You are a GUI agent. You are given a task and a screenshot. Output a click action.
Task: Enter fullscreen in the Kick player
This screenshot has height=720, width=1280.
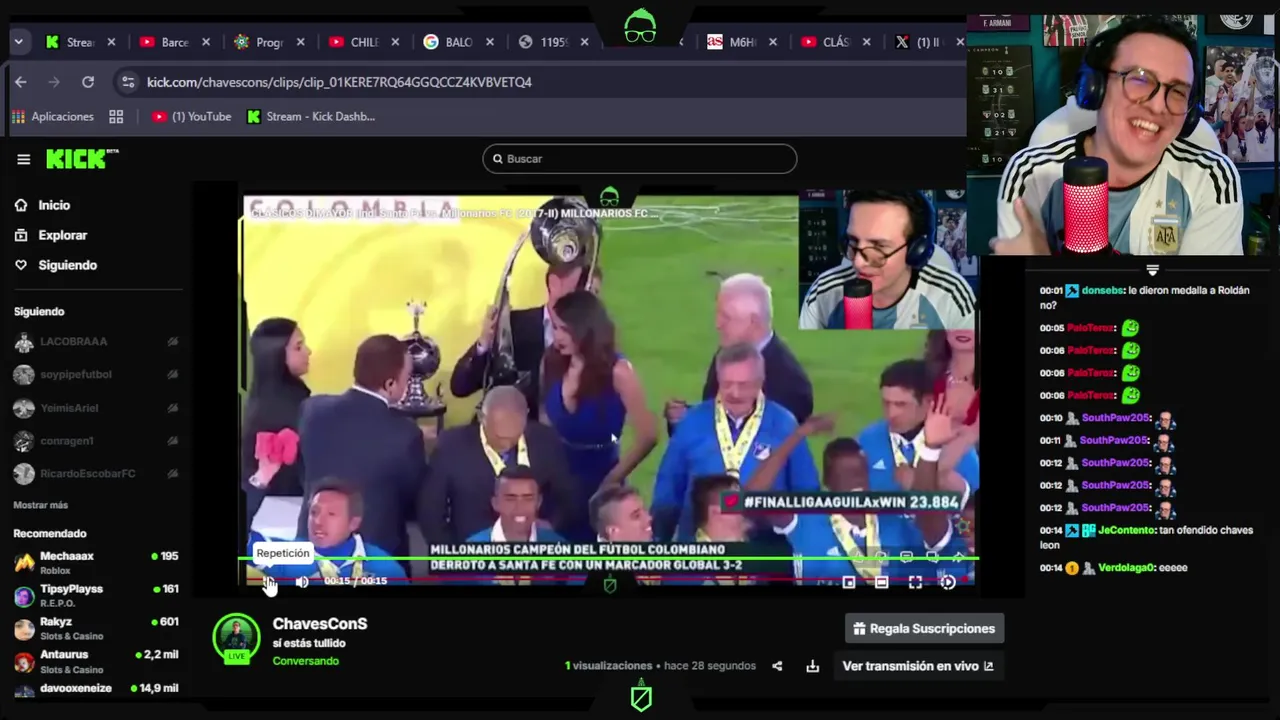[915, 582]
